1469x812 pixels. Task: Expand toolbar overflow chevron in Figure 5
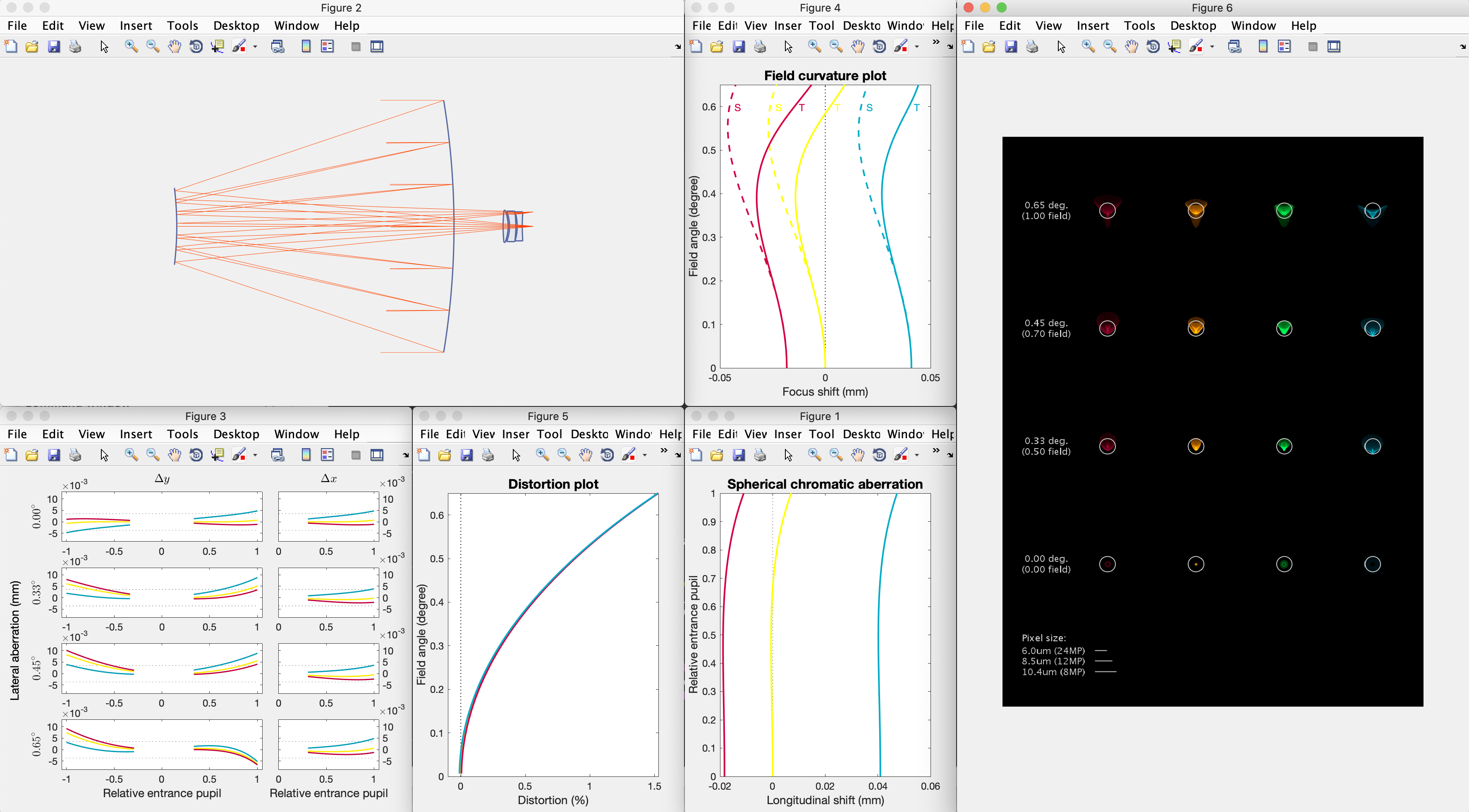pyautogui.click(x=664, y=451)
